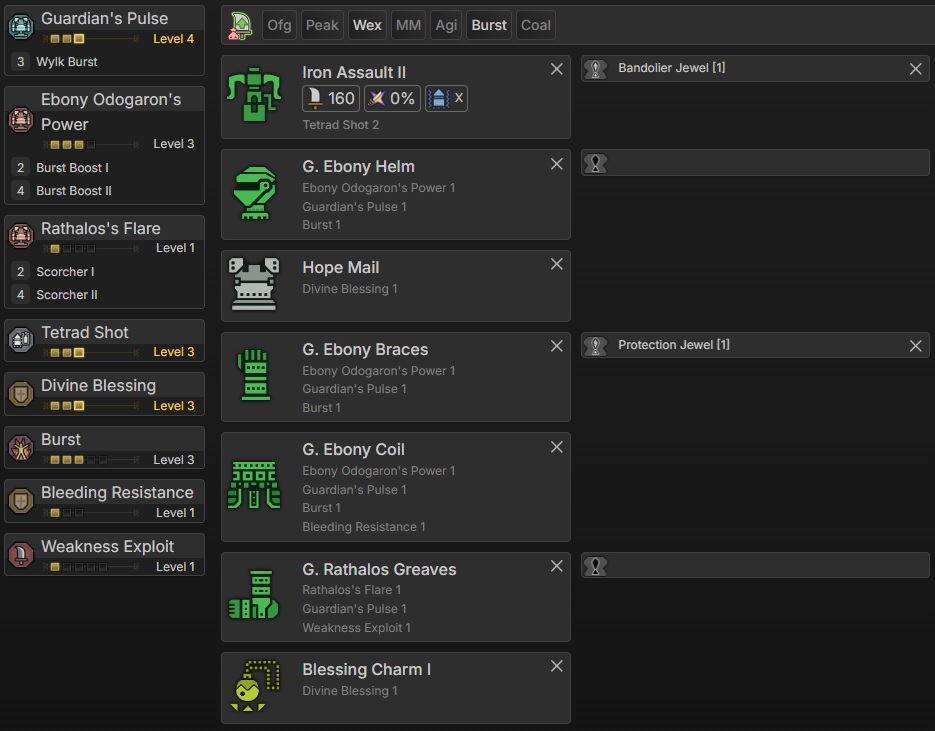
Task: Toggle the Burst buff button
Action: (489, 25)
